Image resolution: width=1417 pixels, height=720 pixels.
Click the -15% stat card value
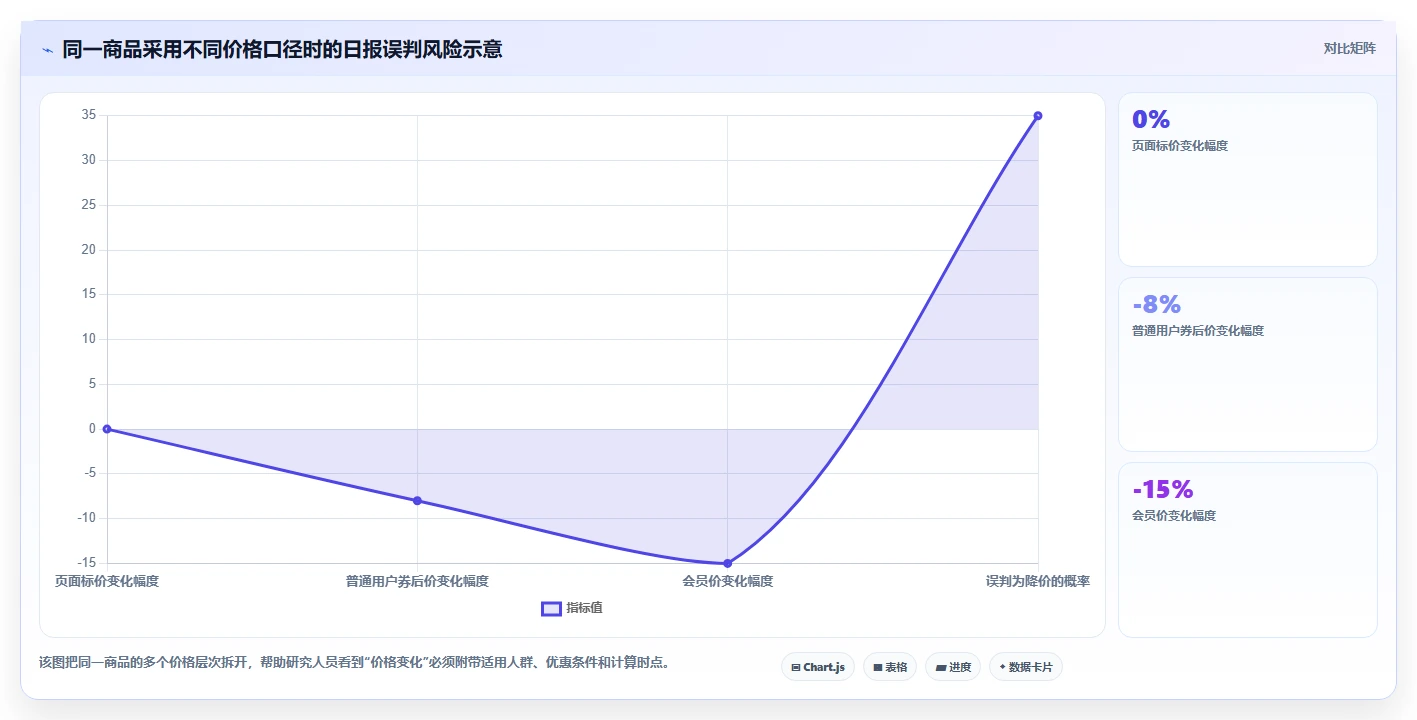point(1163,489)
